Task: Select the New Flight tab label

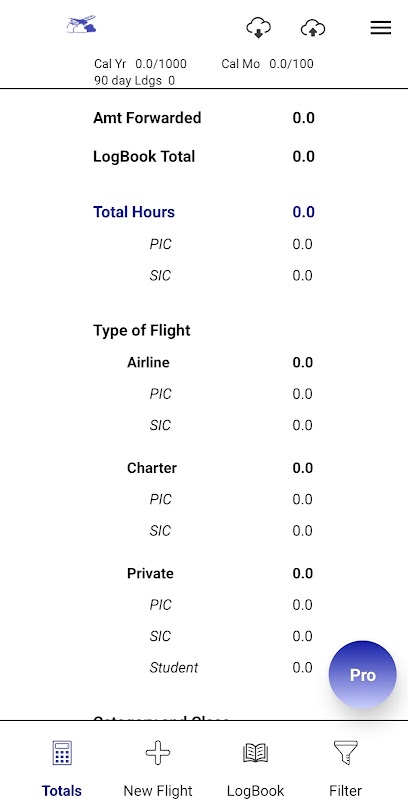Action: tap(158, 791)
